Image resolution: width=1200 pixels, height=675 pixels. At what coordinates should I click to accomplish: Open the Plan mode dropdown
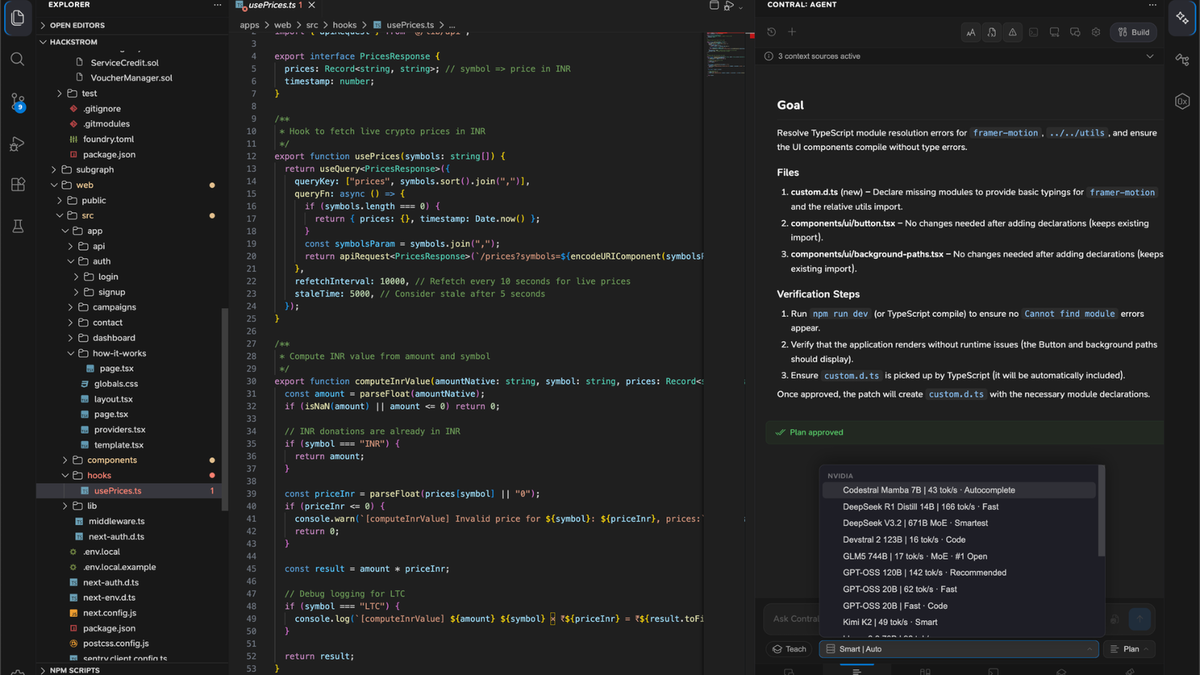[1129, 649]
